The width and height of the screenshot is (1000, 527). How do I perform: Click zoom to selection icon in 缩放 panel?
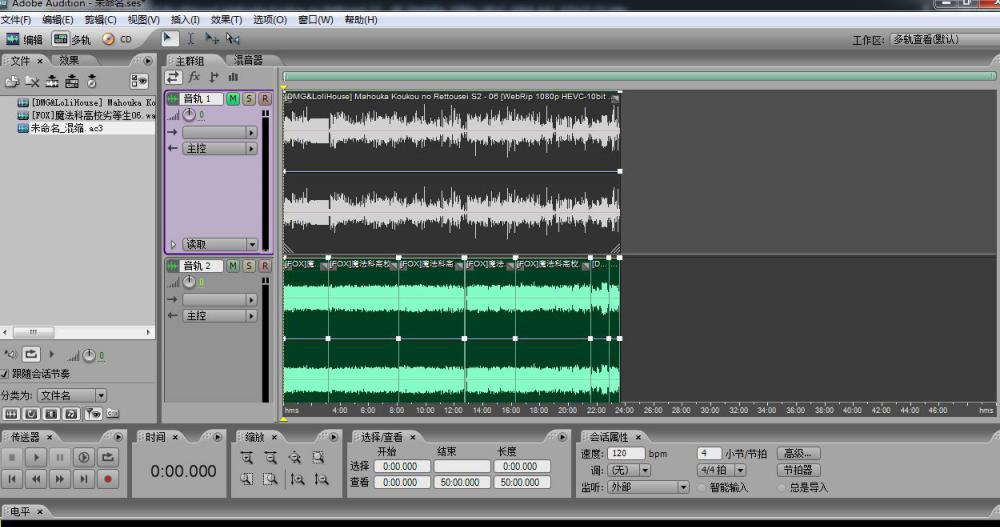click(x=318, y=457)
